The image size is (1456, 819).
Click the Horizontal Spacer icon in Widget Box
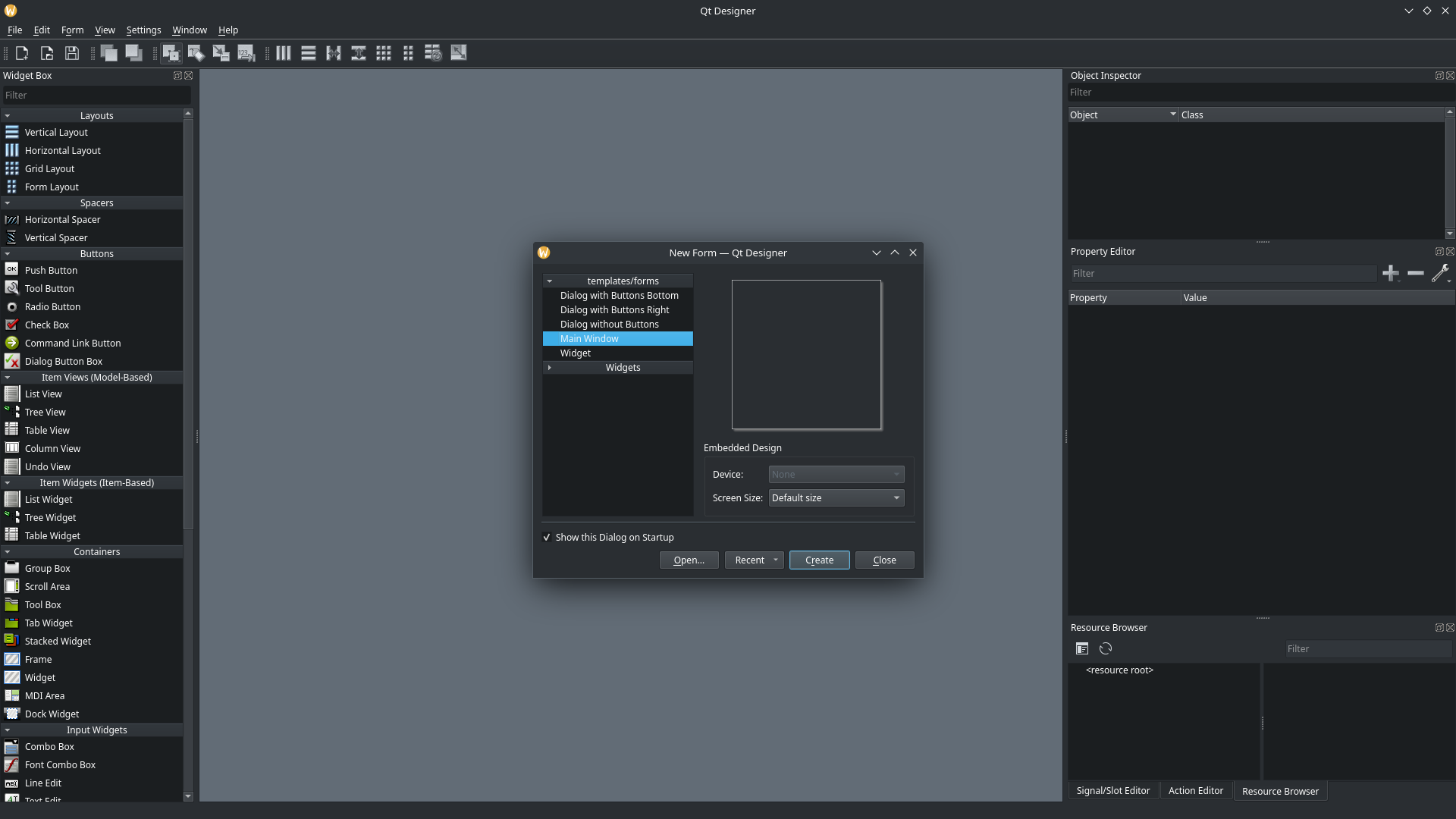11,219
